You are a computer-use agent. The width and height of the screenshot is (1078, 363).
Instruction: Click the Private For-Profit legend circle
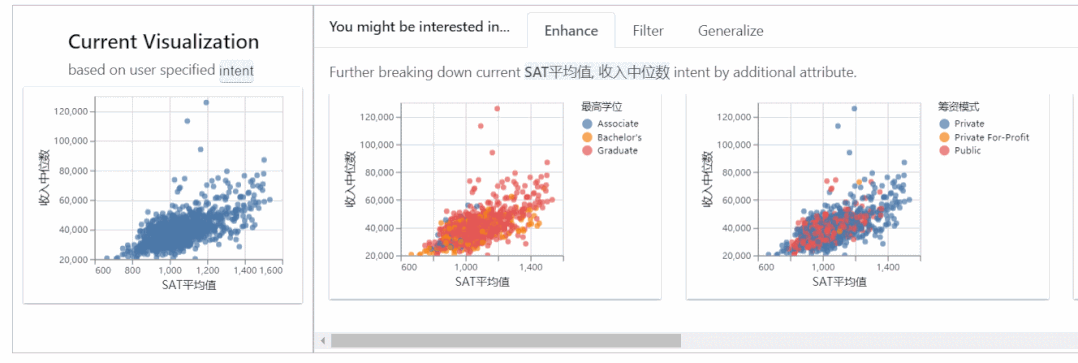tap(944, 137)
